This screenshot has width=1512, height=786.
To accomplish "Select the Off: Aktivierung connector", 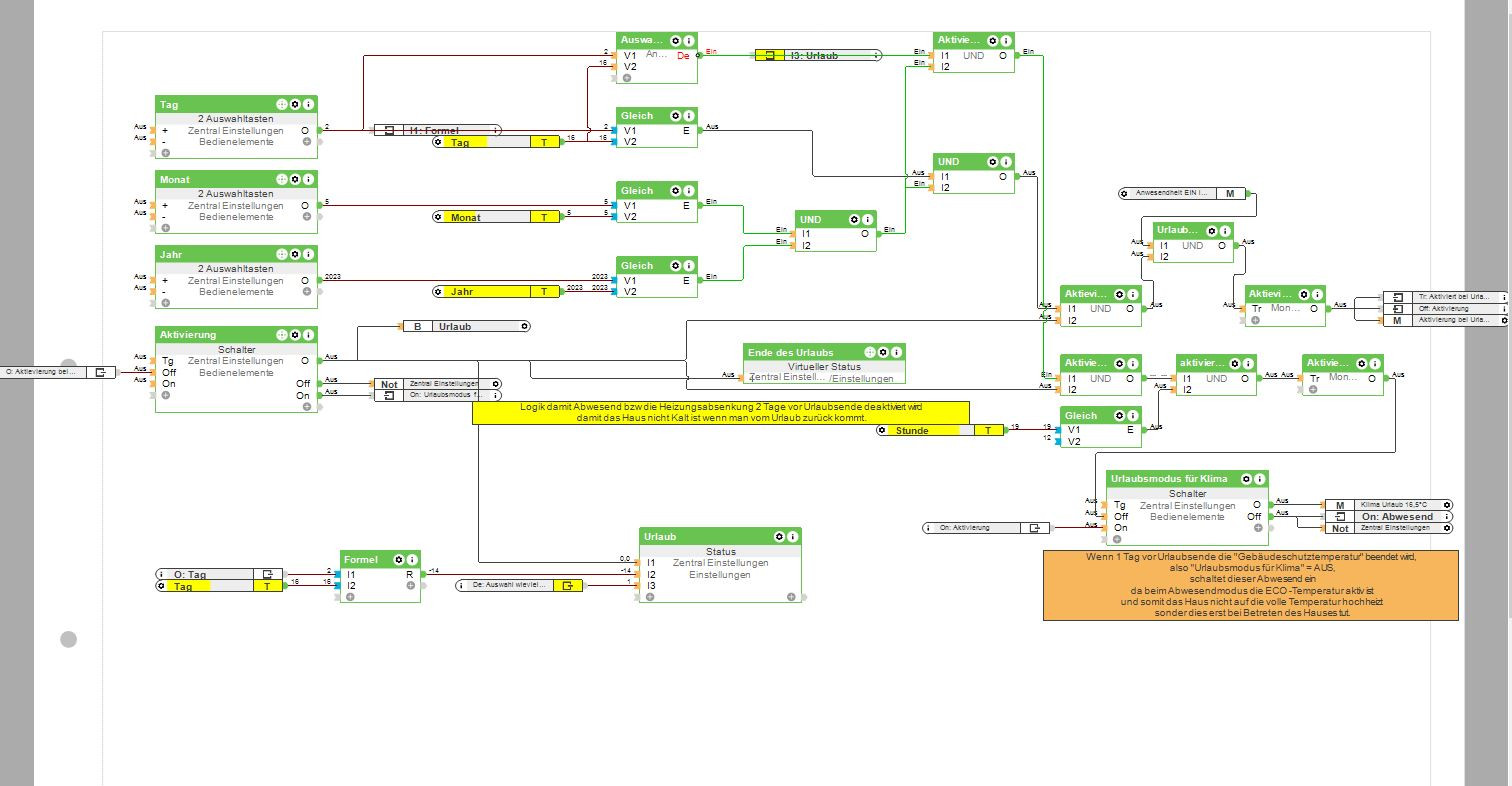I will pos(1445,309).
